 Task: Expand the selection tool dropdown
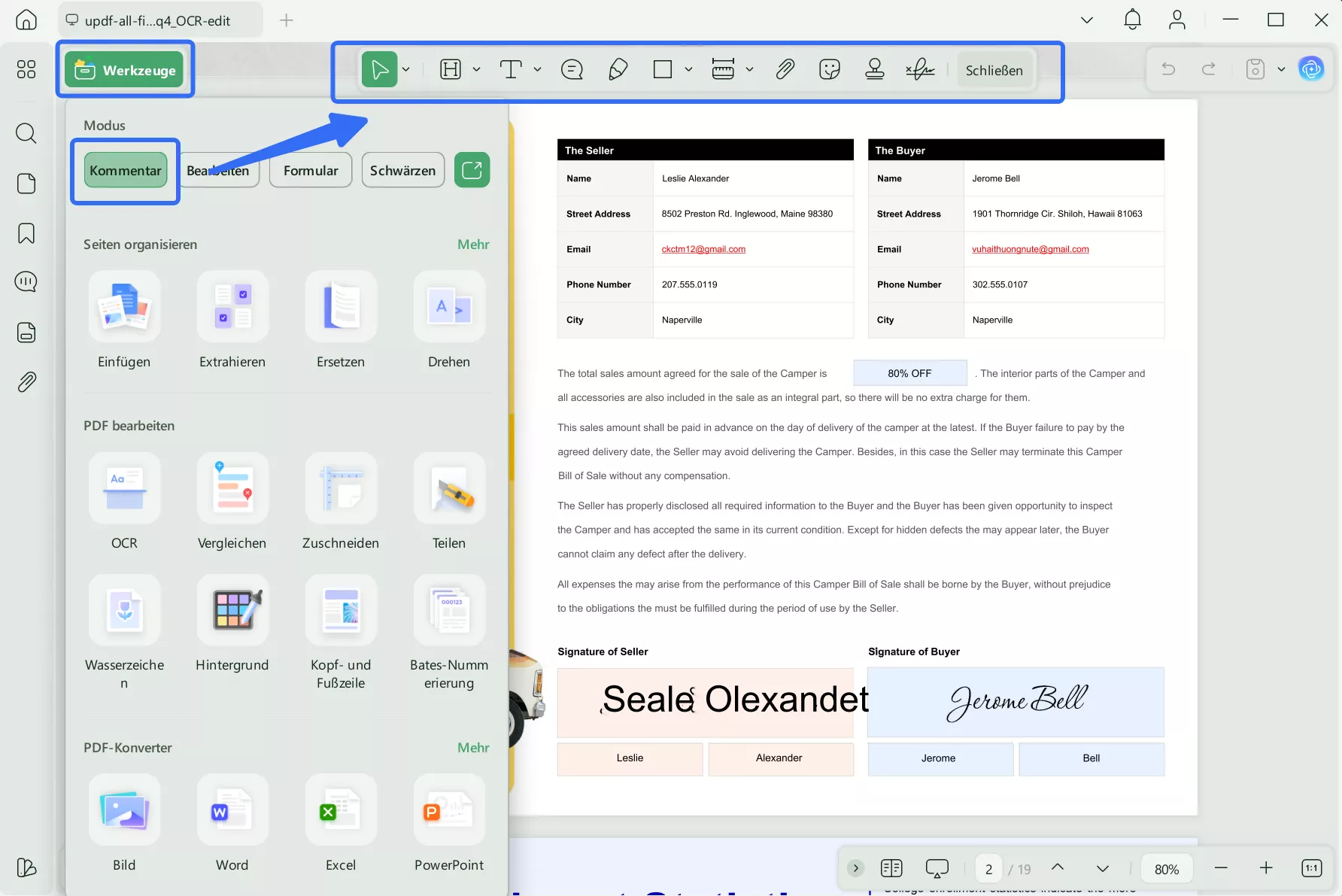click(405, 69)
